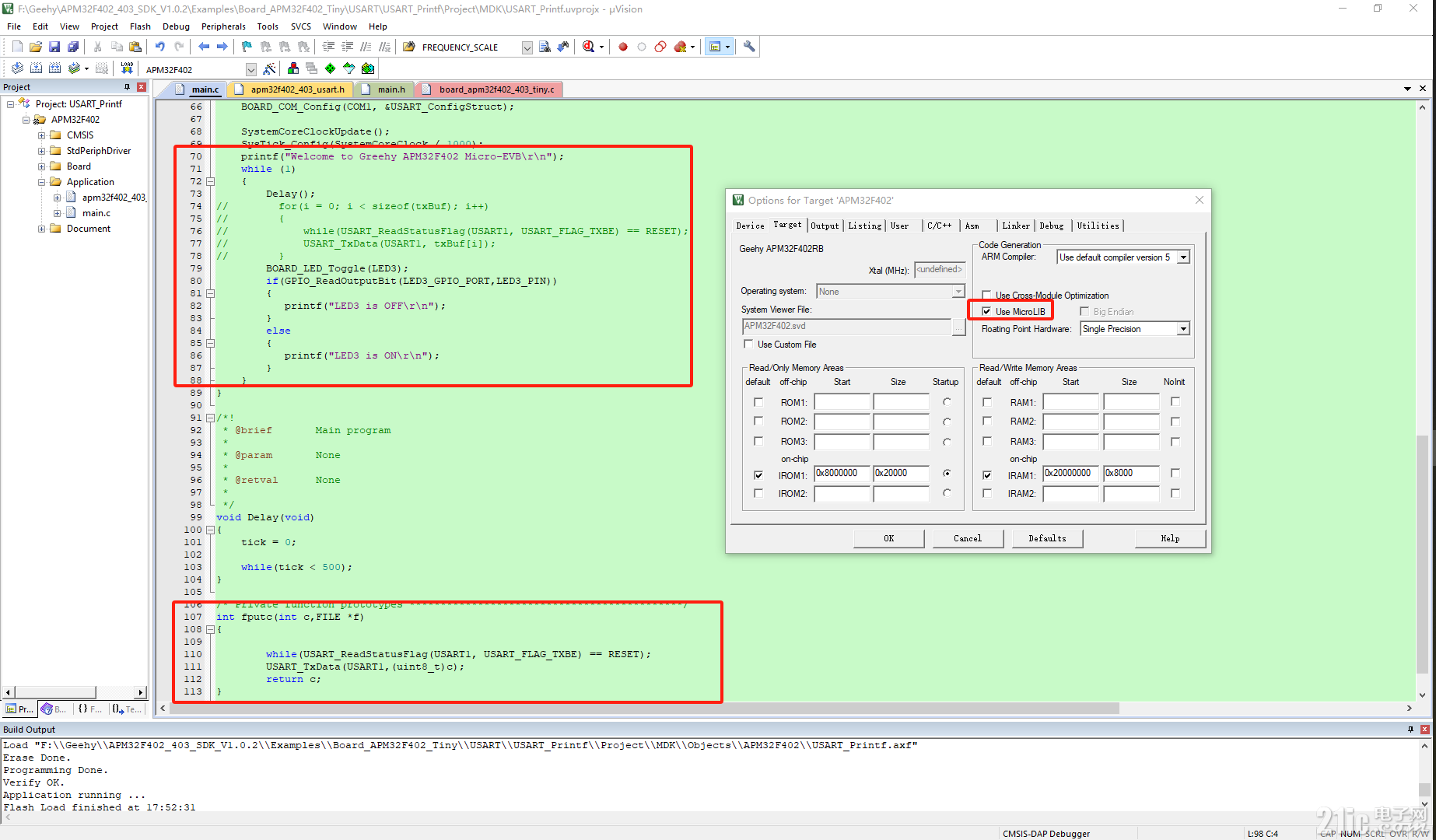Navigate forwards with the blue right arrow
1436x840 pixels.
222,47
